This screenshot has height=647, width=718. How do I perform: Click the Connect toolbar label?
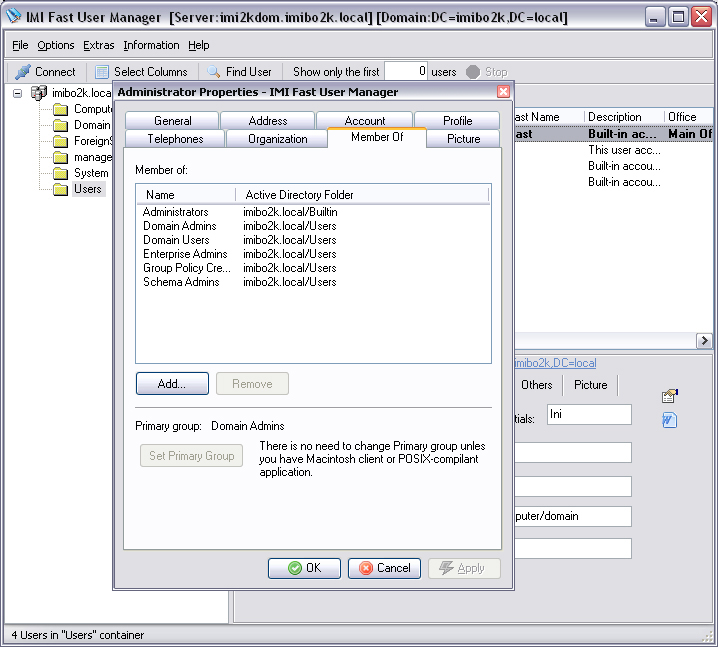click(x=55, y=72)
